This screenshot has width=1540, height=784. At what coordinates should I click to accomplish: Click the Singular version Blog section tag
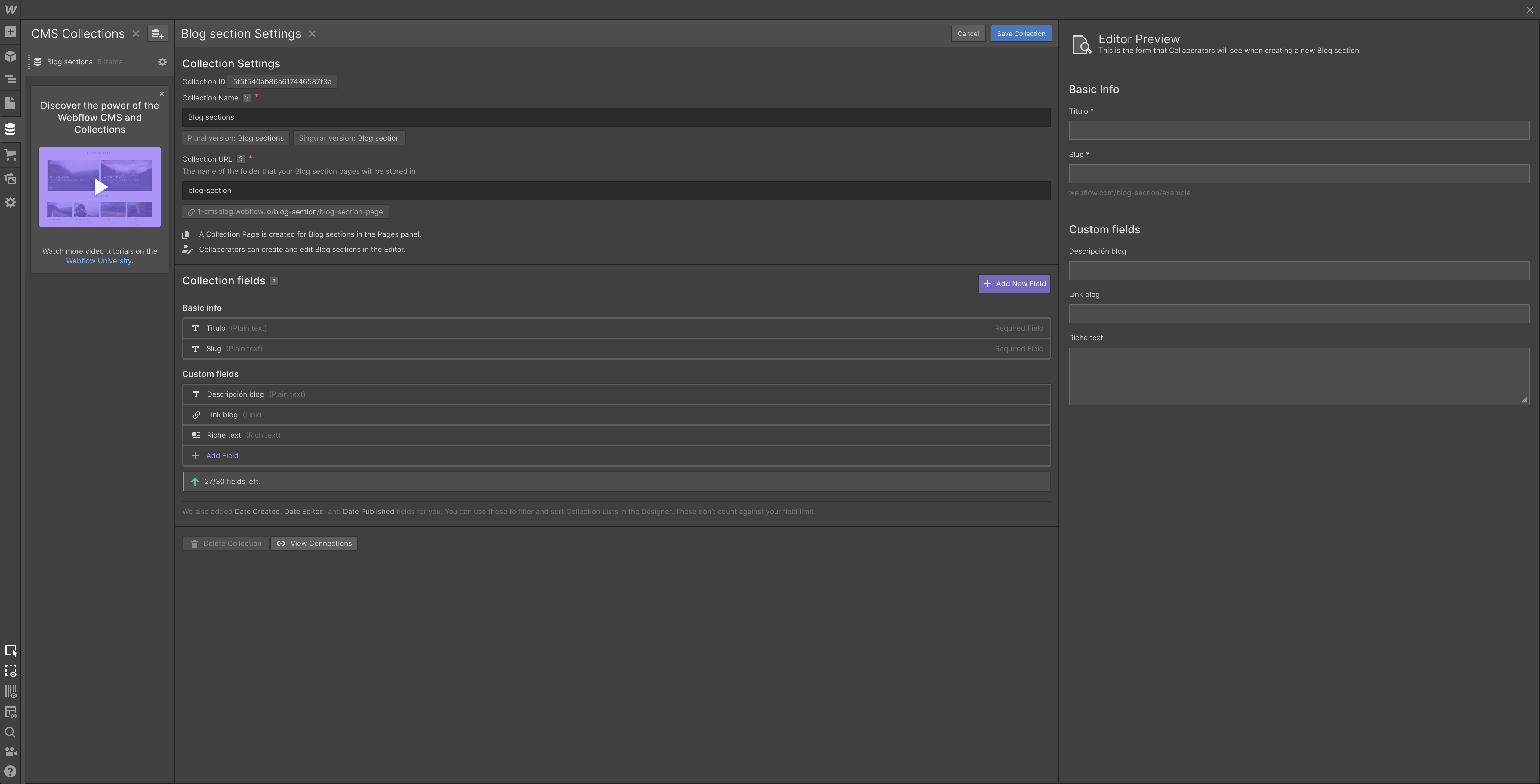[349, 139]
